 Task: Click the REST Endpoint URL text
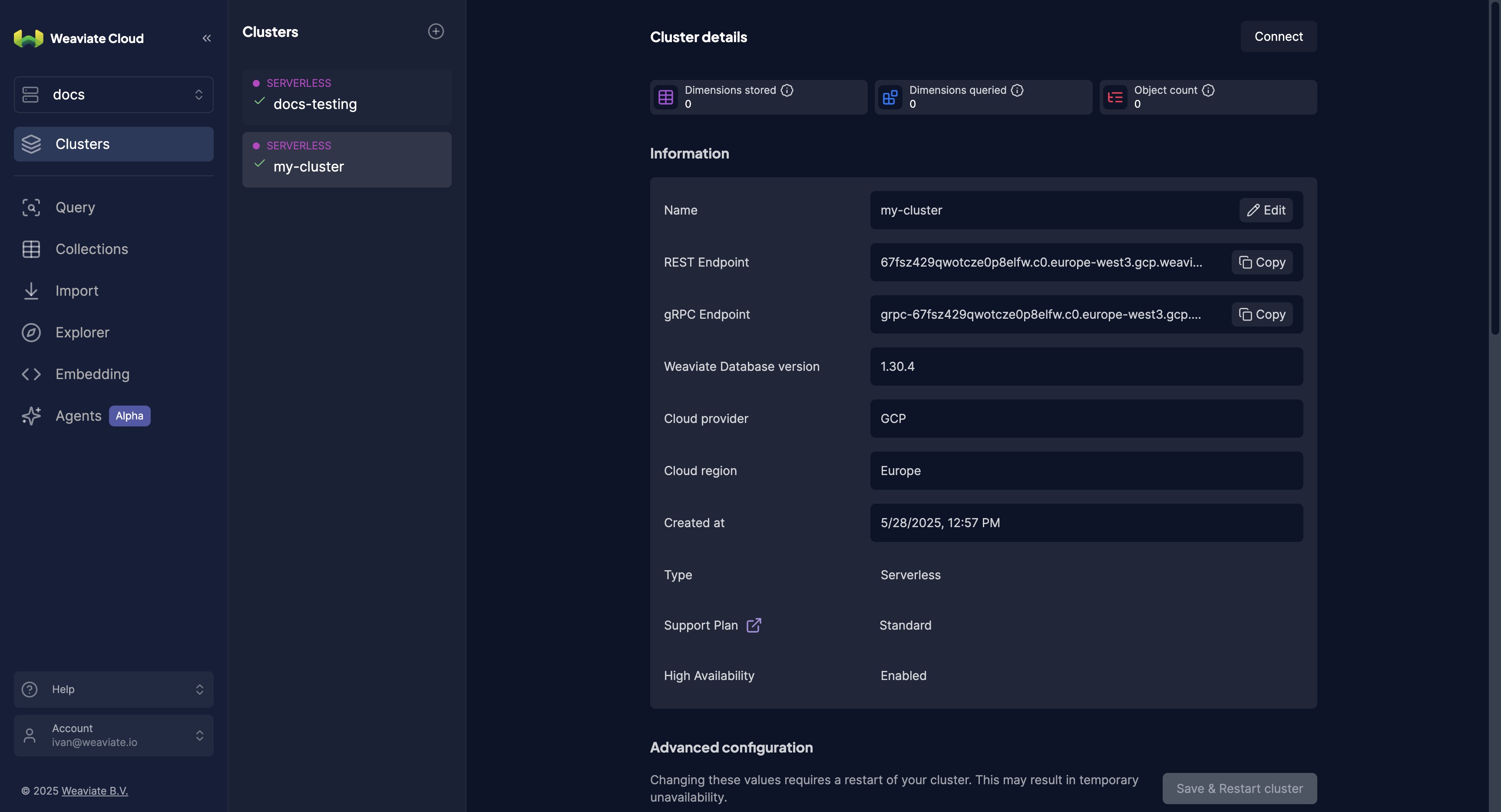[x=1041, y=263]
